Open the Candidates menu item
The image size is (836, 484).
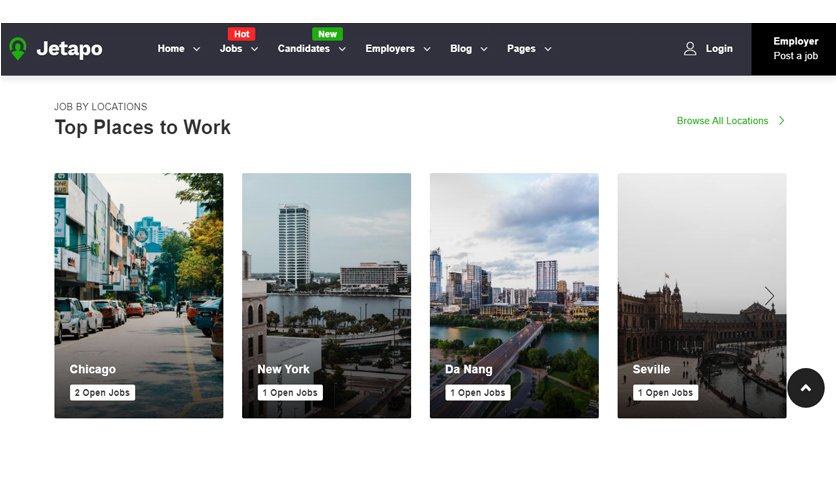click(303, 49)
